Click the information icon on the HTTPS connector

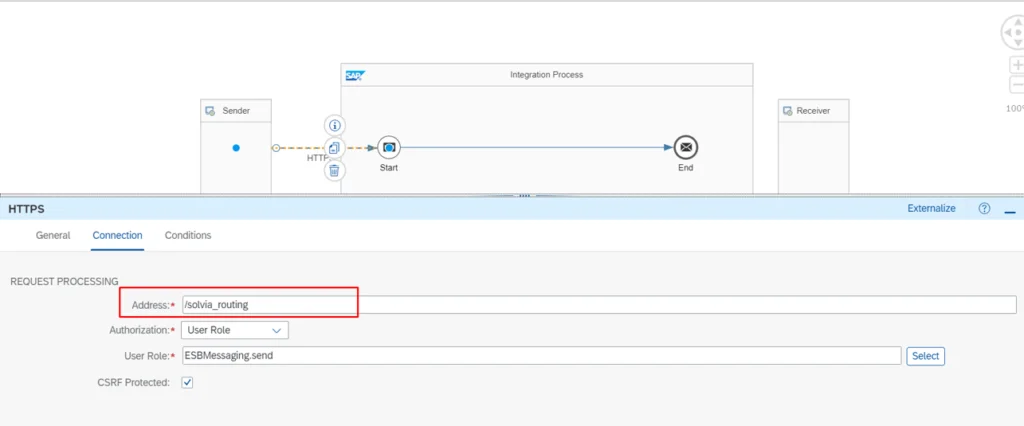coord(335,125)
